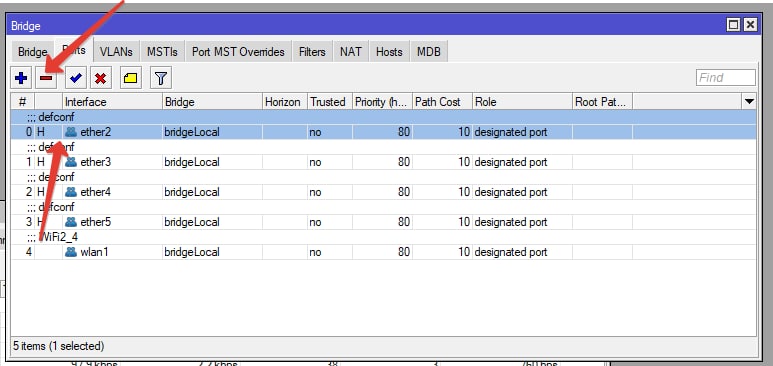Maximize the Bridge window
The image size is (773, 366).
coord(734,25)
